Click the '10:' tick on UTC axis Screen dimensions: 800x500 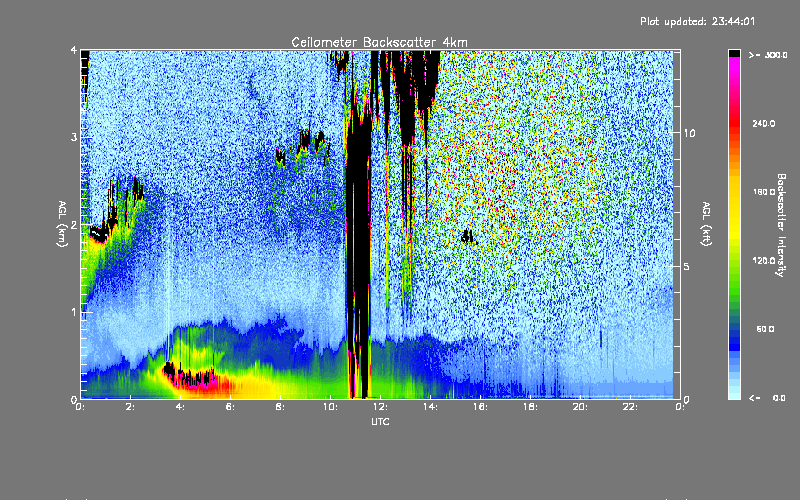tap(330, 407)
